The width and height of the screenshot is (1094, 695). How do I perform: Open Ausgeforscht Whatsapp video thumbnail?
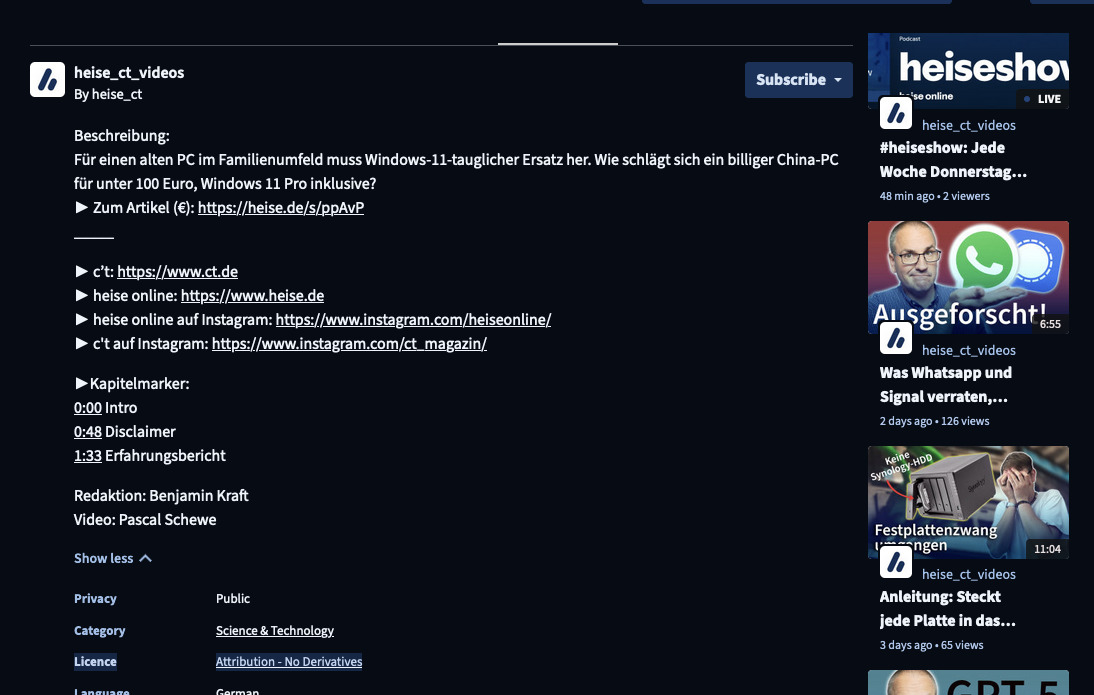[x=968, y=278]
